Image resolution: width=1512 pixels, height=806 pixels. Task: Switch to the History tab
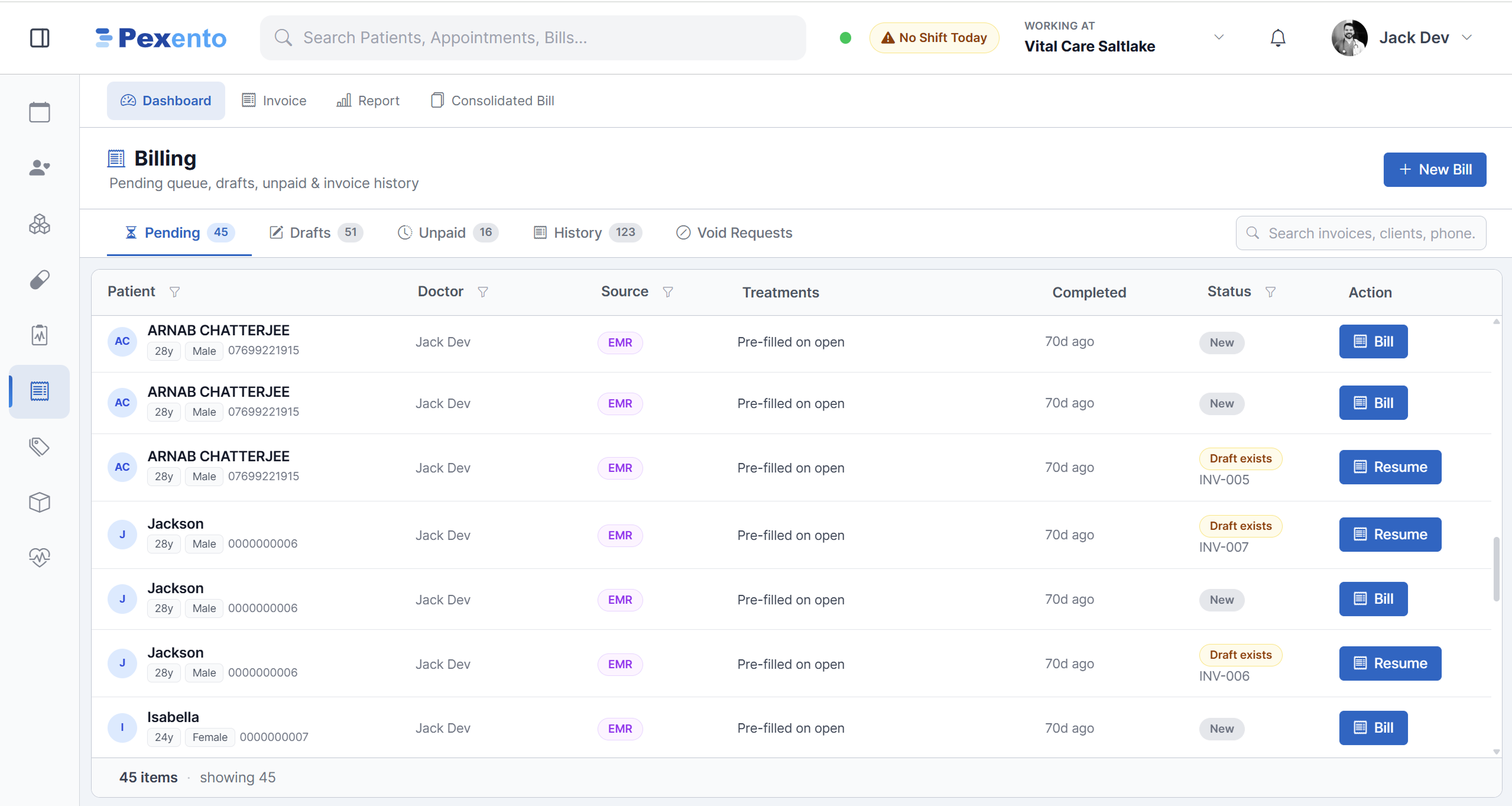click(588, 233)
